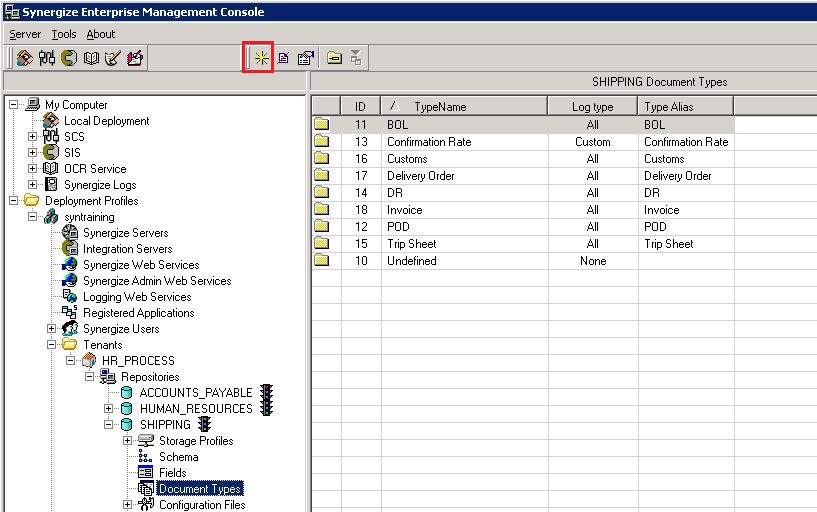The width and height of the screenshot is (817, 512).
Task: Click the SIS round toolbar icon
Action: (69, 58)
